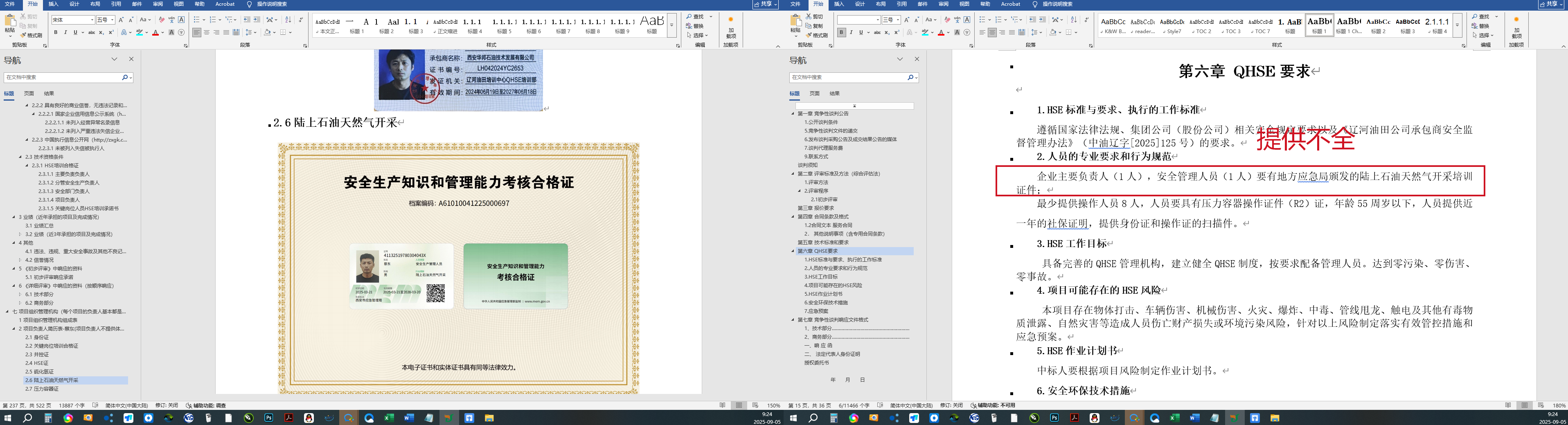Apply strikethrough in the left Word window
The width and height of the screenshot is (1568, 425).
pos(91,32)
